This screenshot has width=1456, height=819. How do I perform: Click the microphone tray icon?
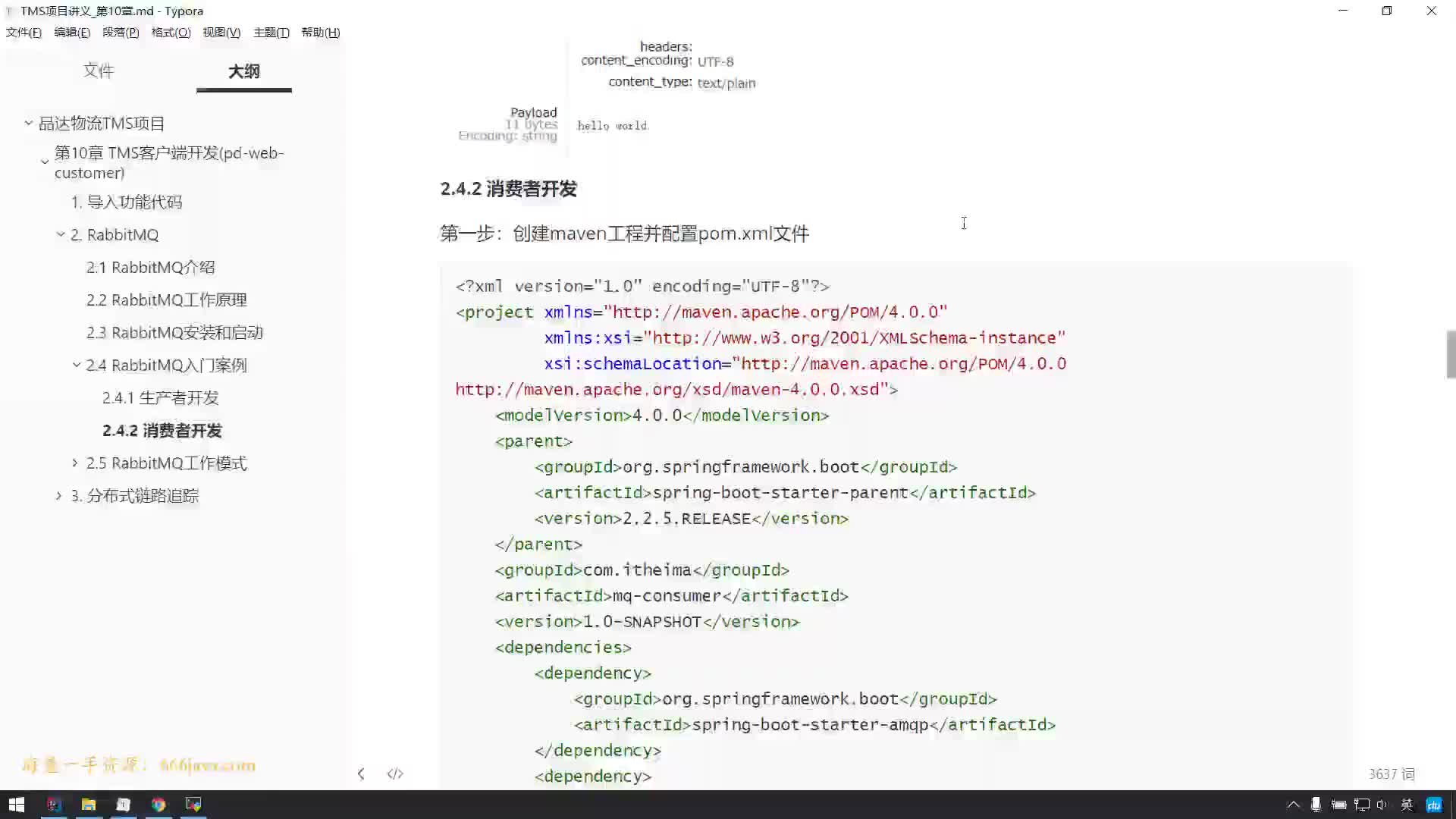click(x=1316, y=805)
